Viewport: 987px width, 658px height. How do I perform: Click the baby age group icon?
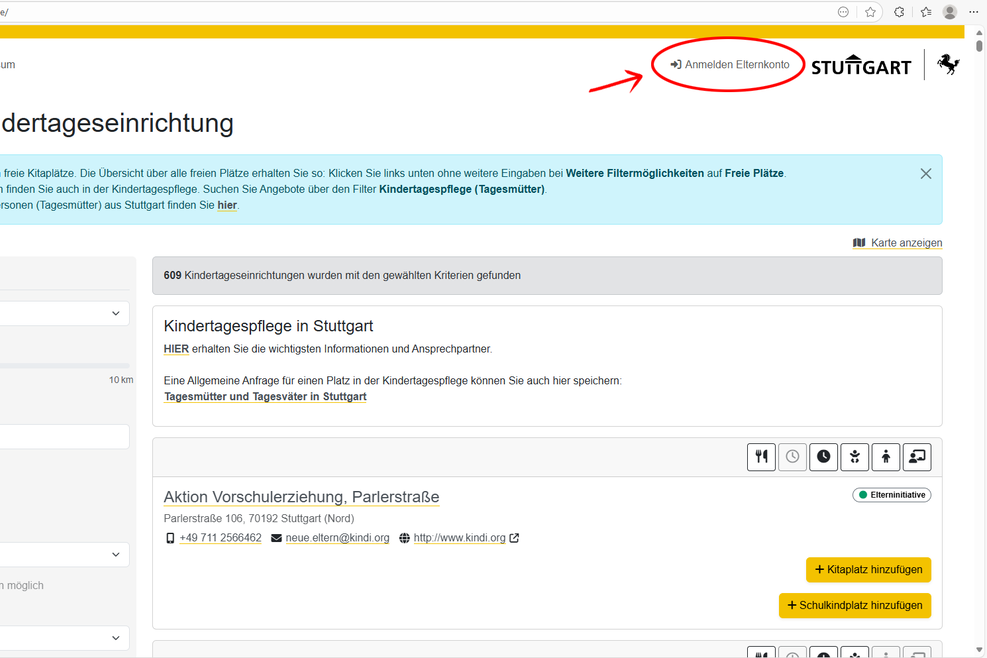[854, 457]
